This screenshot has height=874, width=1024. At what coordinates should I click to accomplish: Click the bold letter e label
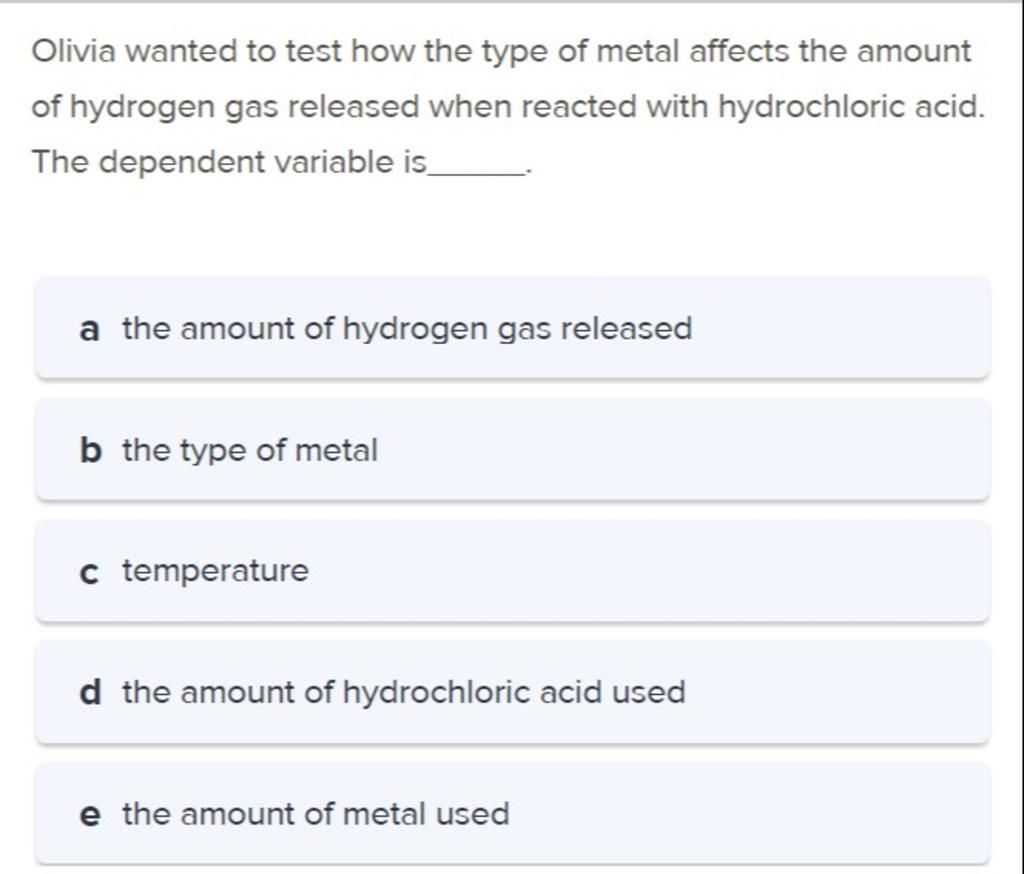(89, 815)
